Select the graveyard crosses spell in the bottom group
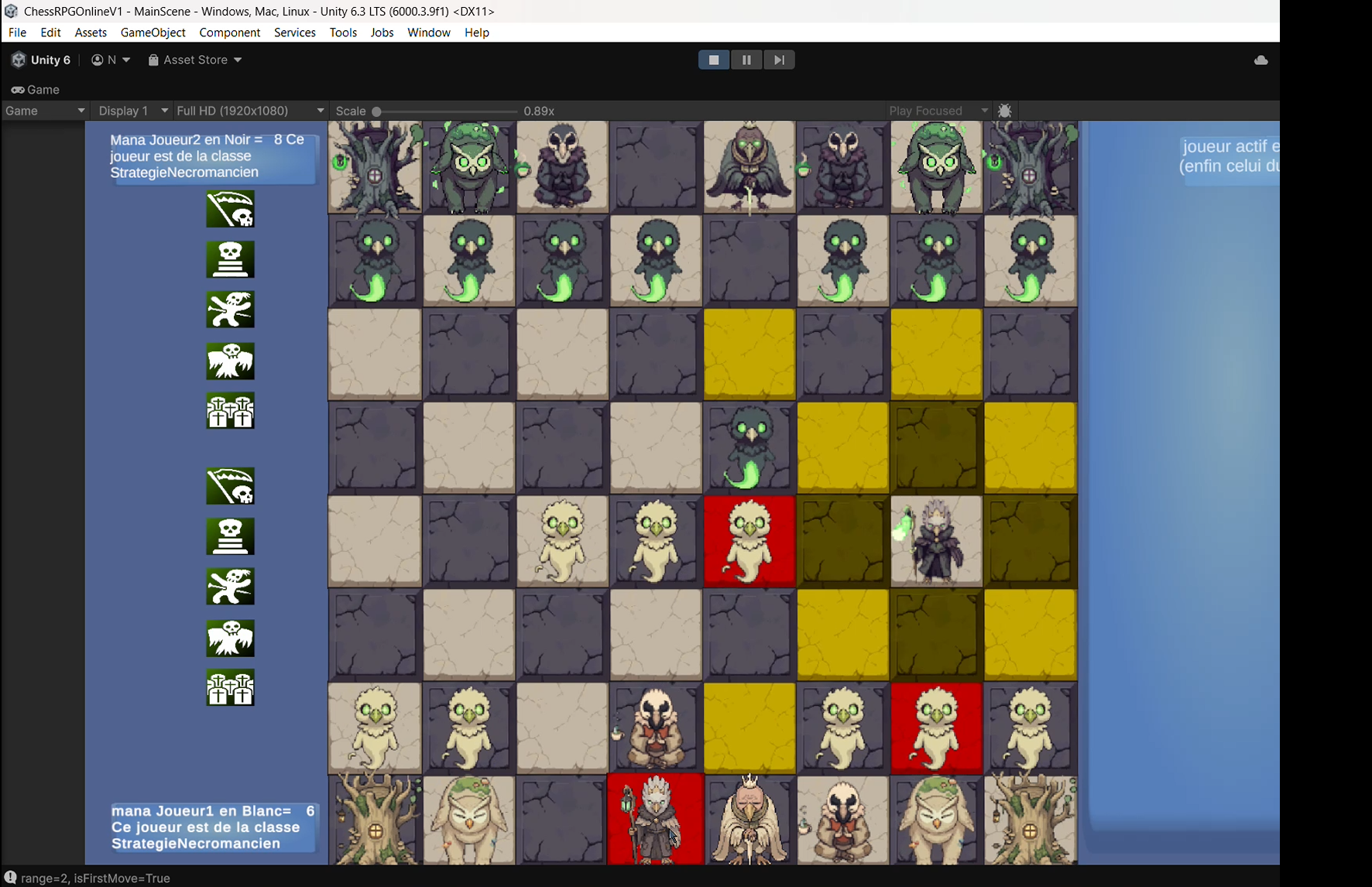1372x887 pixels. [x=230, y=688]
